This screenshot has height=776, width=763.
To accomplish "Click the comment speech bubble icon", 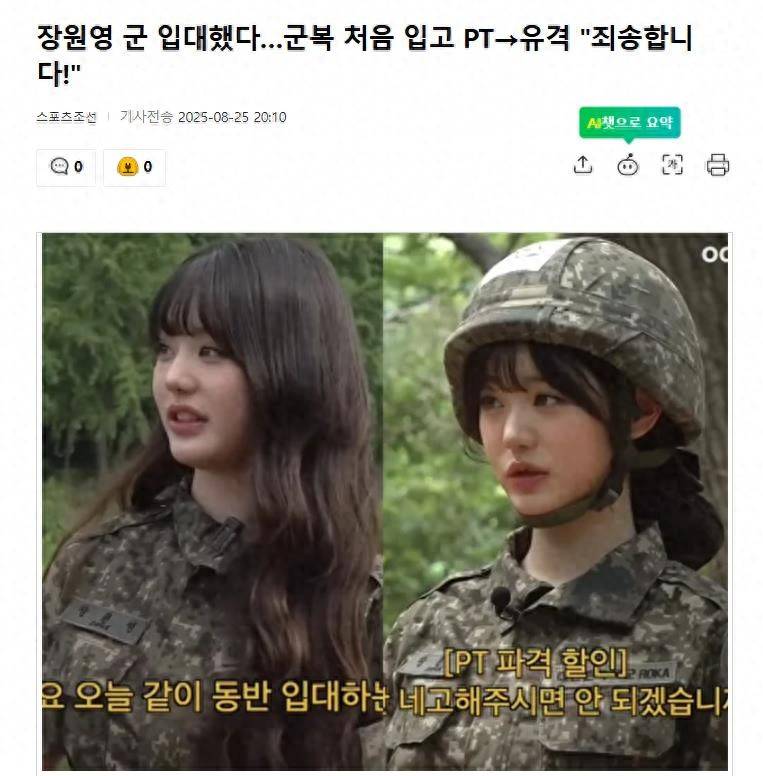I will pos(59,166).
